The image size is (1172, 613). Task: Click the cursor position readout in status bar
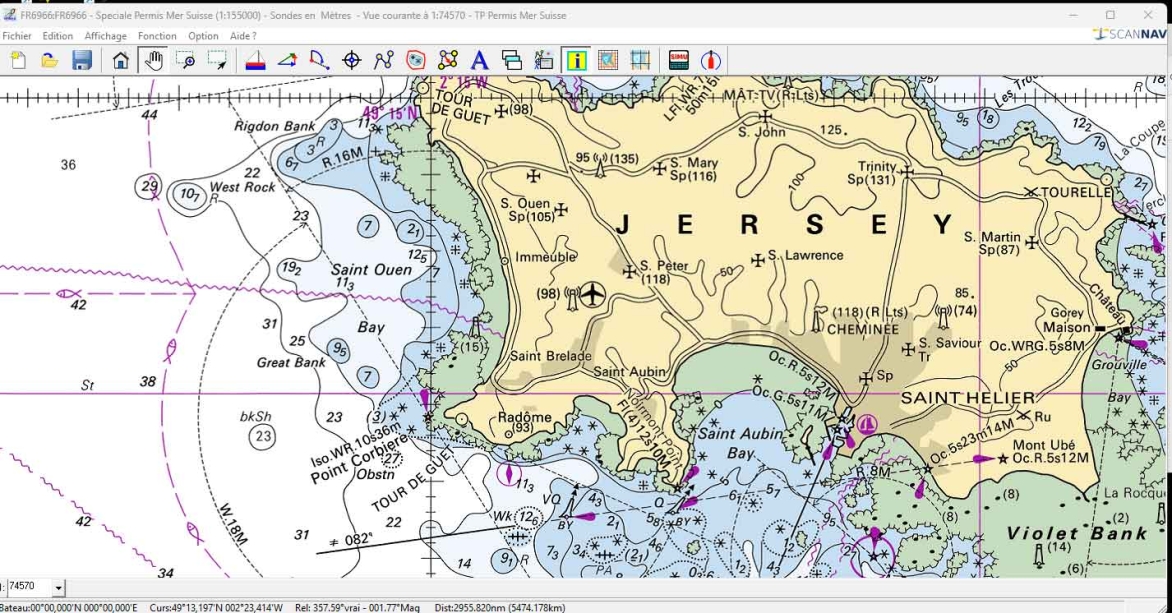click(216, 608)
